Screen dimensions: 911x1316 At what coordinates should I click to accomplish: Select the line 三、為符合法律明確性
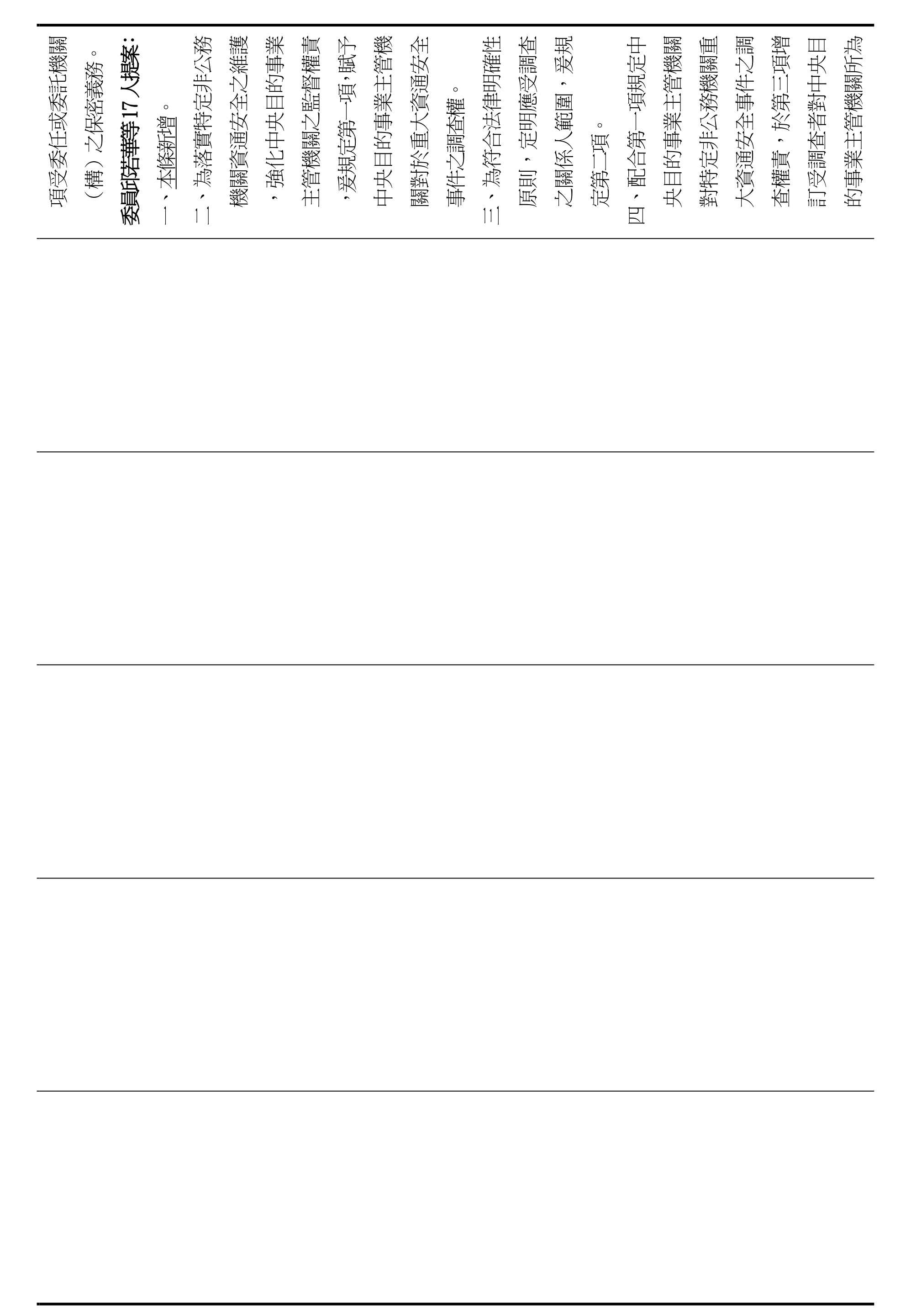[x=492, y=130]
